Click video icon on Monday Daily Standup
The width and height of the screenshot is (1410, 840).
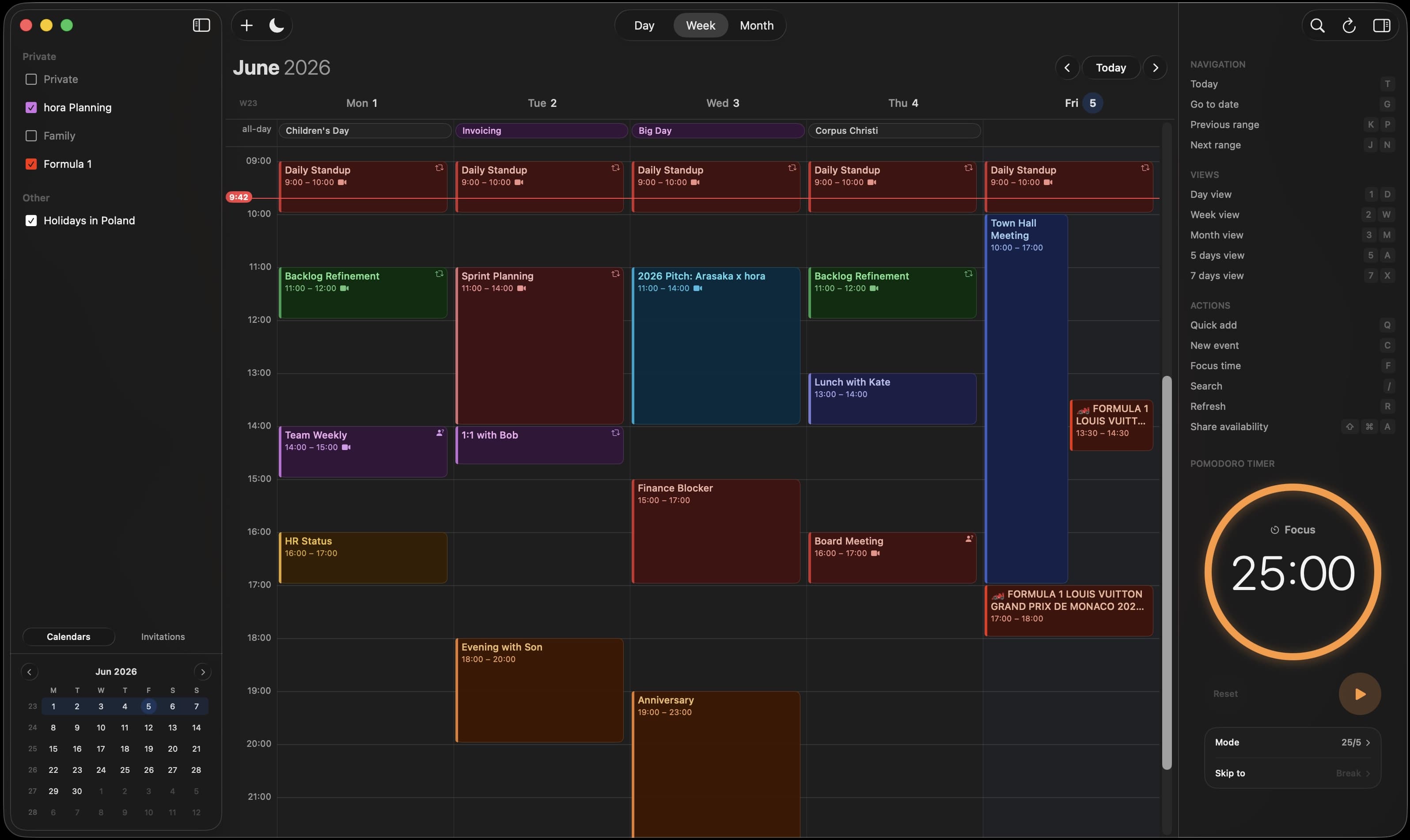(342, 182)
